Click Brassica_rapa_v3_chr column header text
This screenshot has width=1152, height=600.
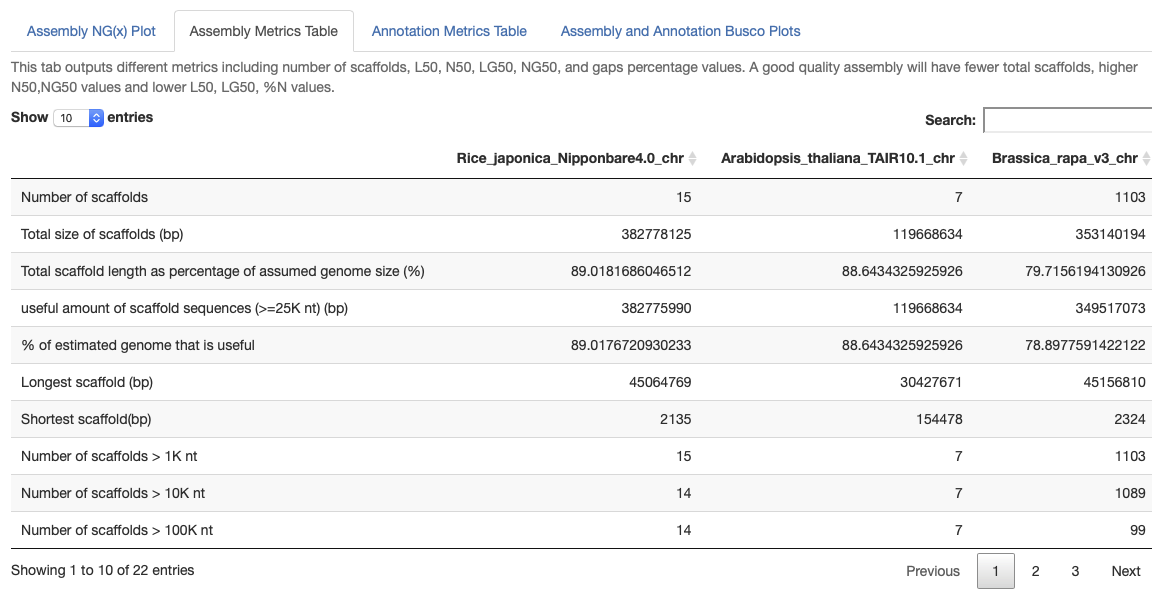[x=1064, y=159]
